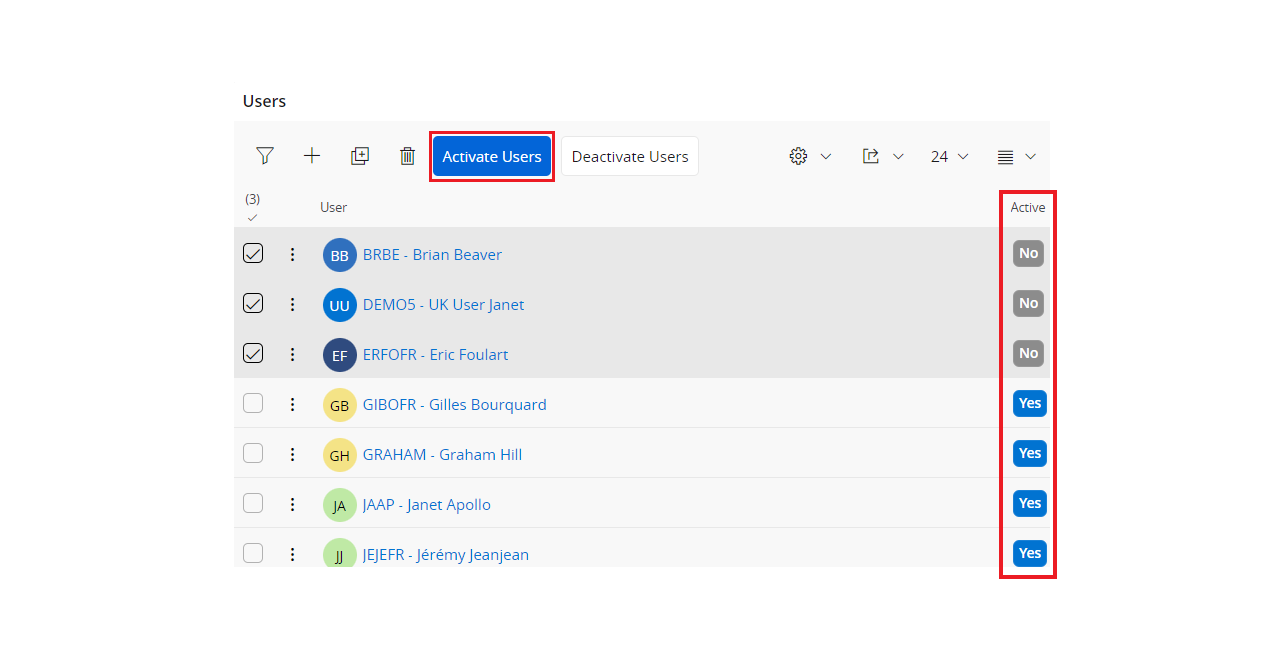The height and width of the screenshot is (648, 1284).
Task: Expand the gear settings dropdown
Action: [x=810, y=156]
